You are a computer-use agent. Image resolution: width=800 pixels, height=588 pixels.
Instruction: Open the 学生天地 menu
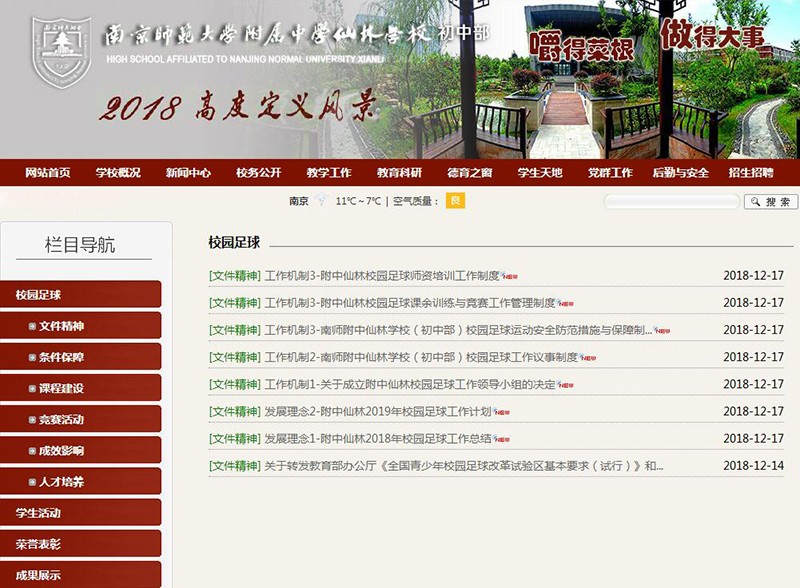point(540,173)
